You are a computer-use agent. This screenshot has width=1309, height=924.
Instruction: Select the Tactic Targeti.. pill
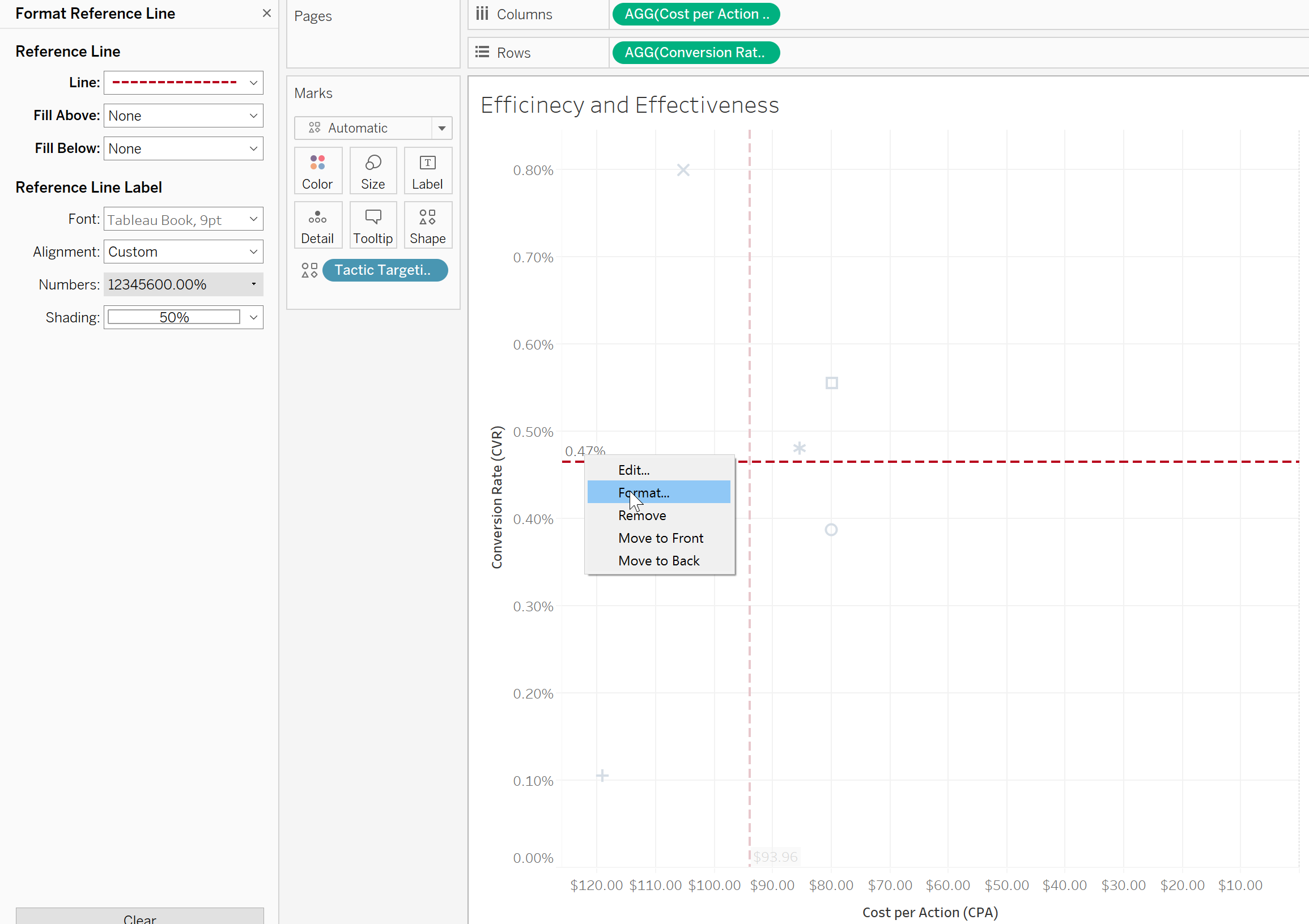(385, 270)
